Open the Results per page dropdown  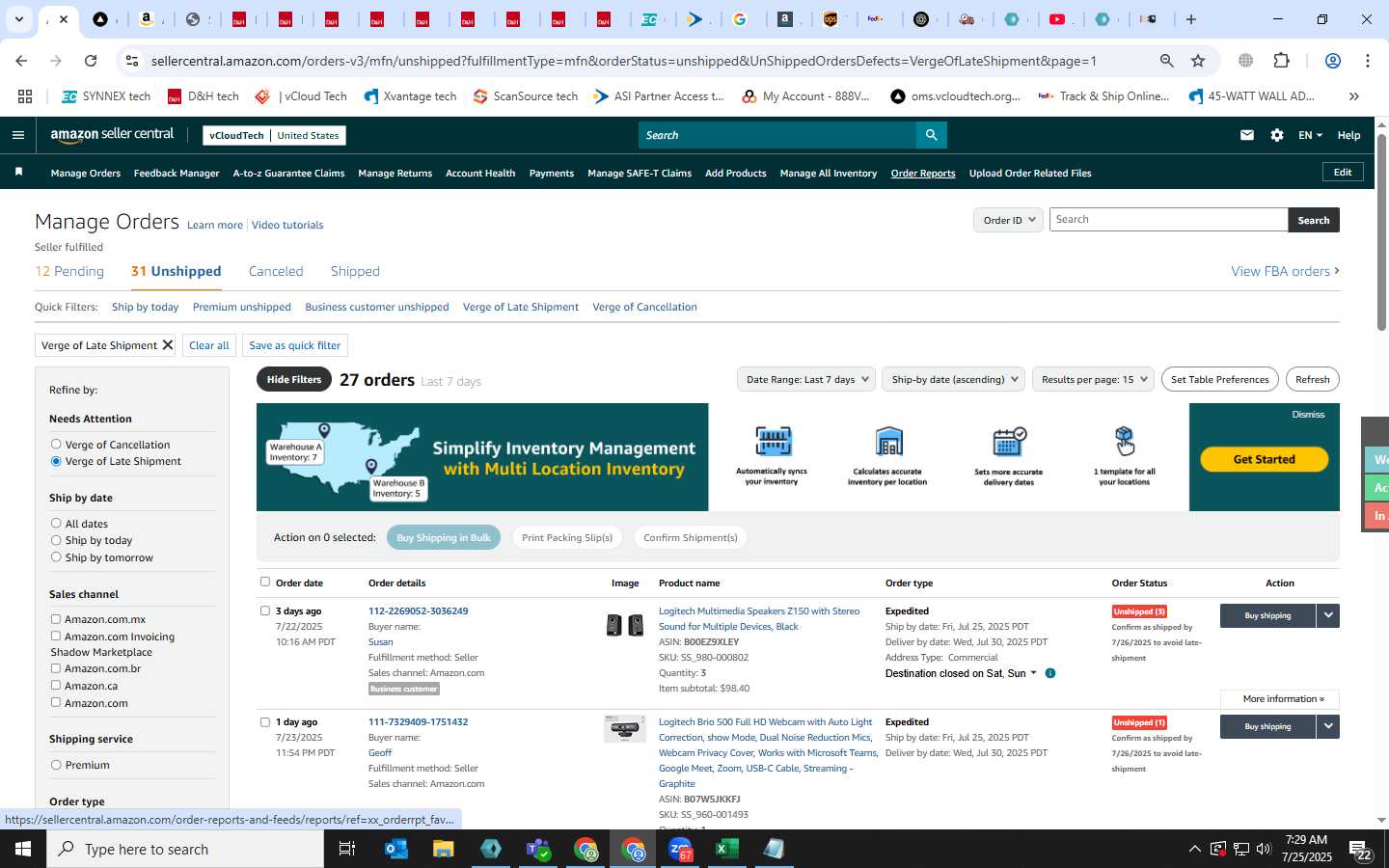1094,379
